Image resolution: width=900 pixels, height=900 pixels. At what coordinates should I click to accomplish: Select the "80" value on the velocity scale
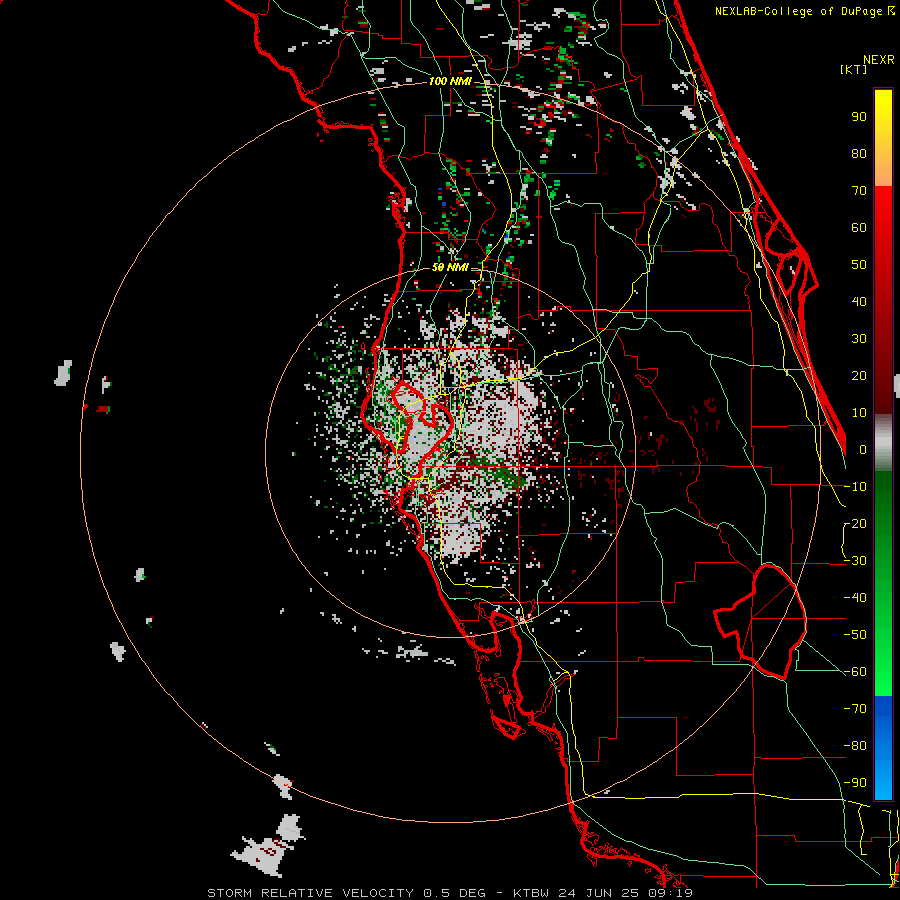[859, 153]
